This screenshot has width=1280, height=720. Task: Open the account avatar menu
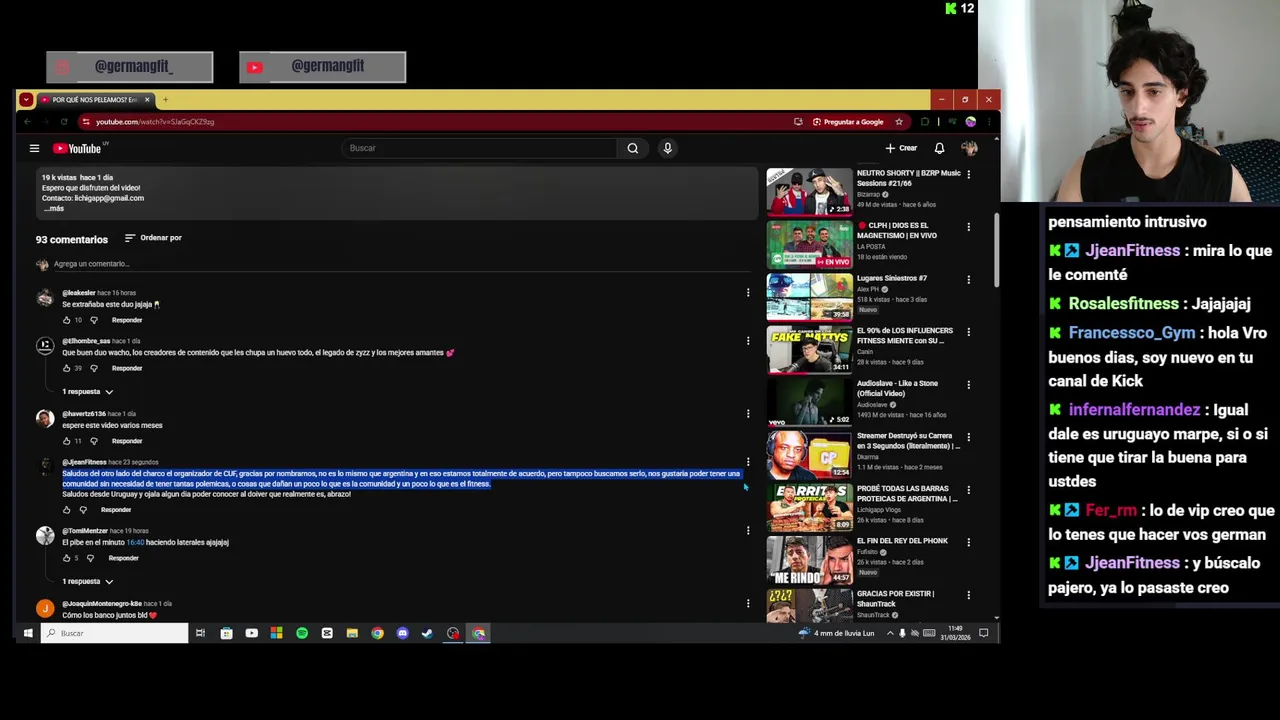click(x=968, y=148)
